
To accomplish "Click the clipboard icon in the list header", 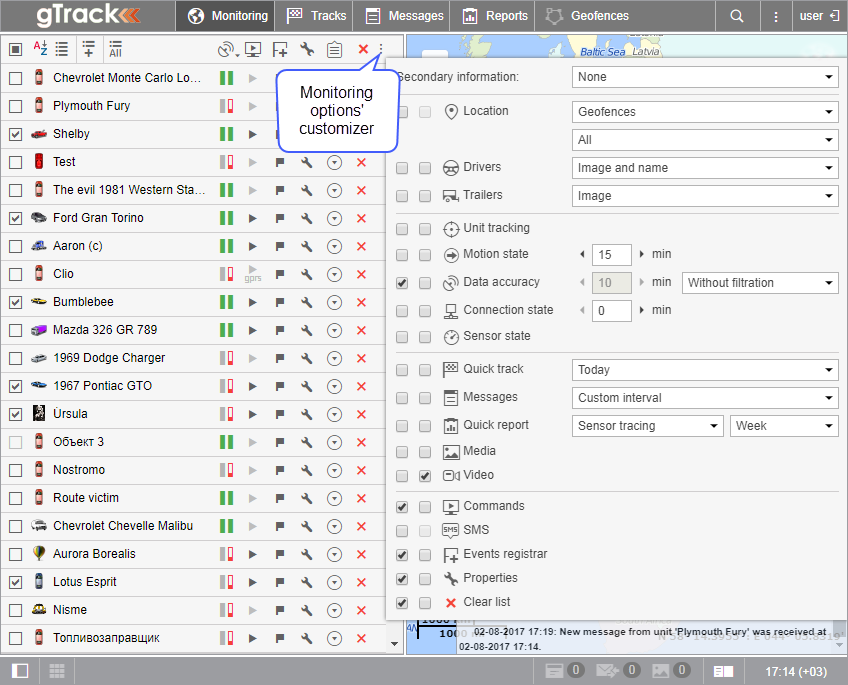I will pyautogui.click(x=334, y=49).
